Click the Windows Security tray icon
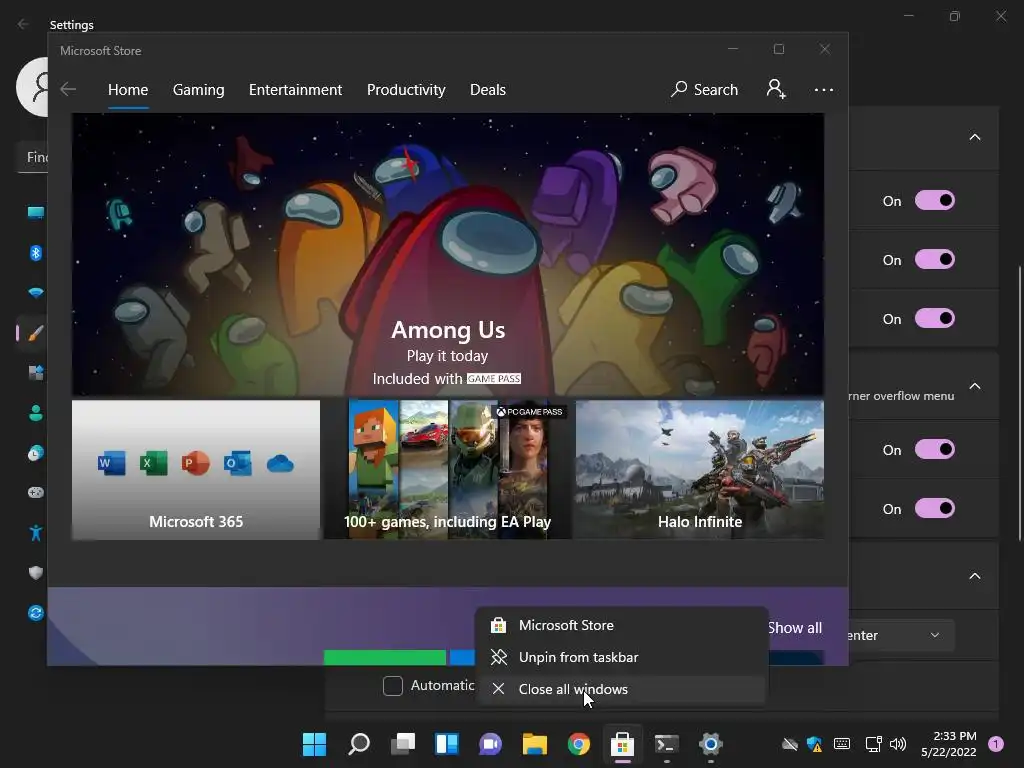The width and height of the screenshot is (1024, 768). [814, 744]
